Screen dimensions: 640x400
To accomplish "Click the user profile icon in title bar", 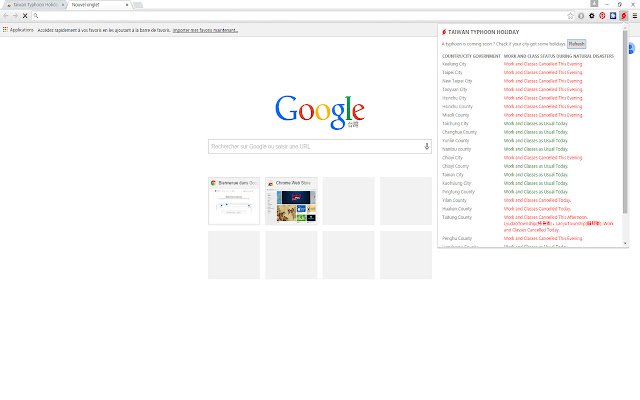I will [x=594, y=4].
